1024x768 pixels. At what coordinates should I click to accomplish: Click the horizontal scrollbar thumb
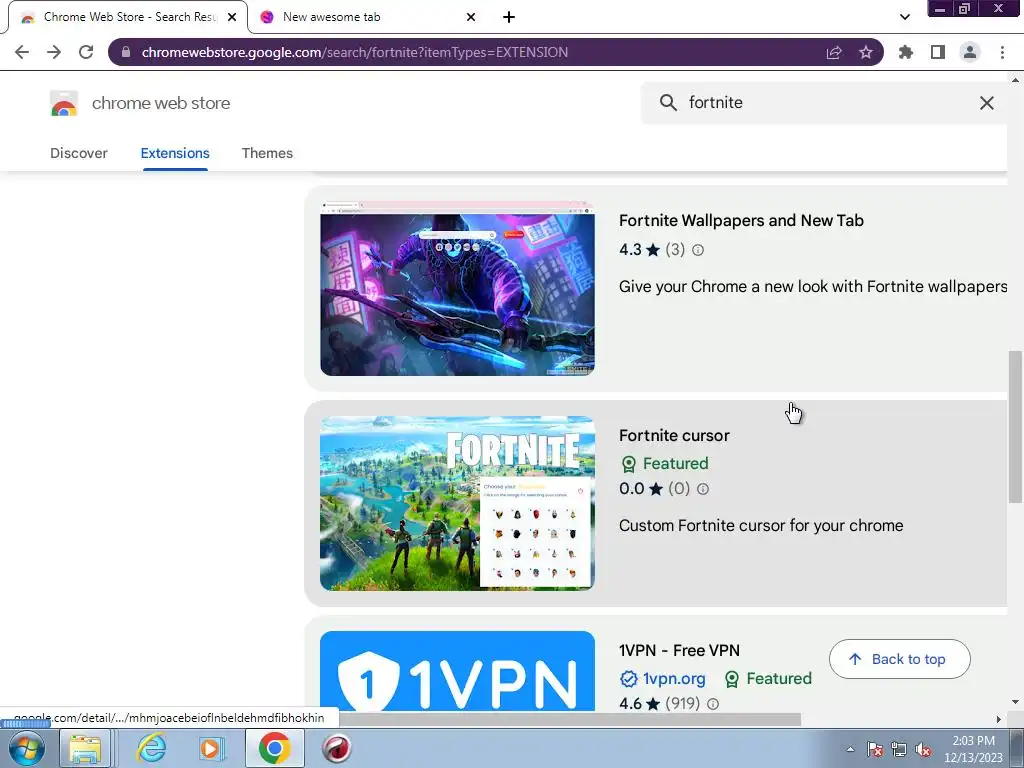[569, 720]
